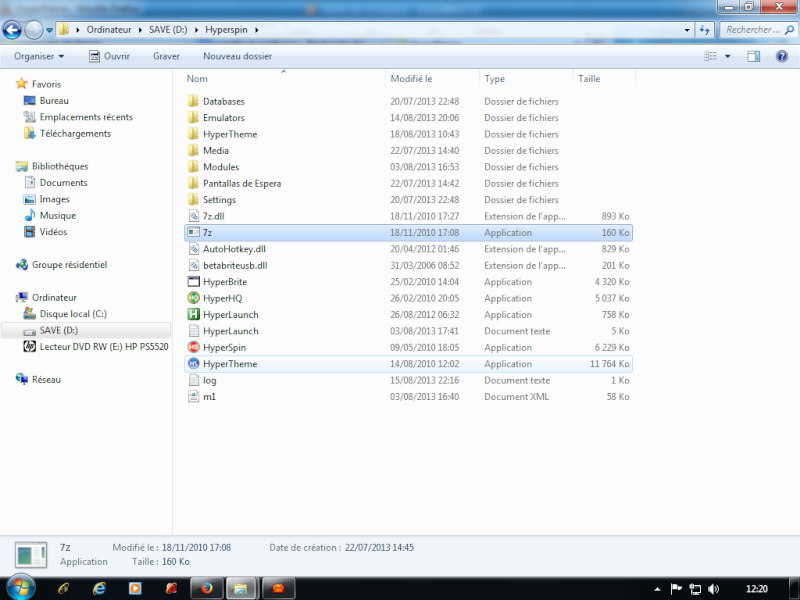The width and height of the screenshot is (800, 600).
Task: Select the Settings folder row
Action: pyautogui.click(x=408, y=199)
